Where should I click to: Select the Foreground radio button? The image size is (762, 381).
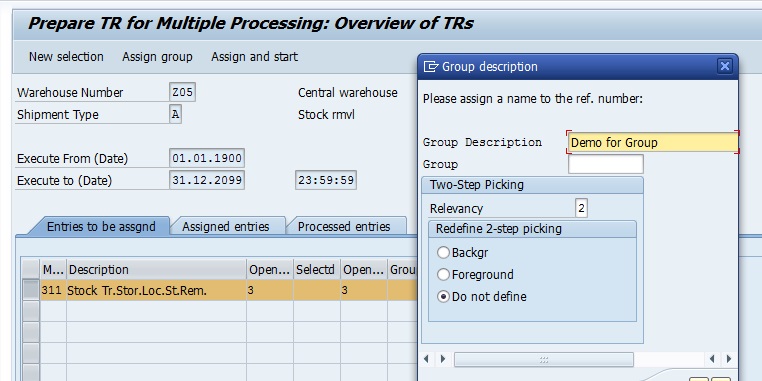coord(443,275)
